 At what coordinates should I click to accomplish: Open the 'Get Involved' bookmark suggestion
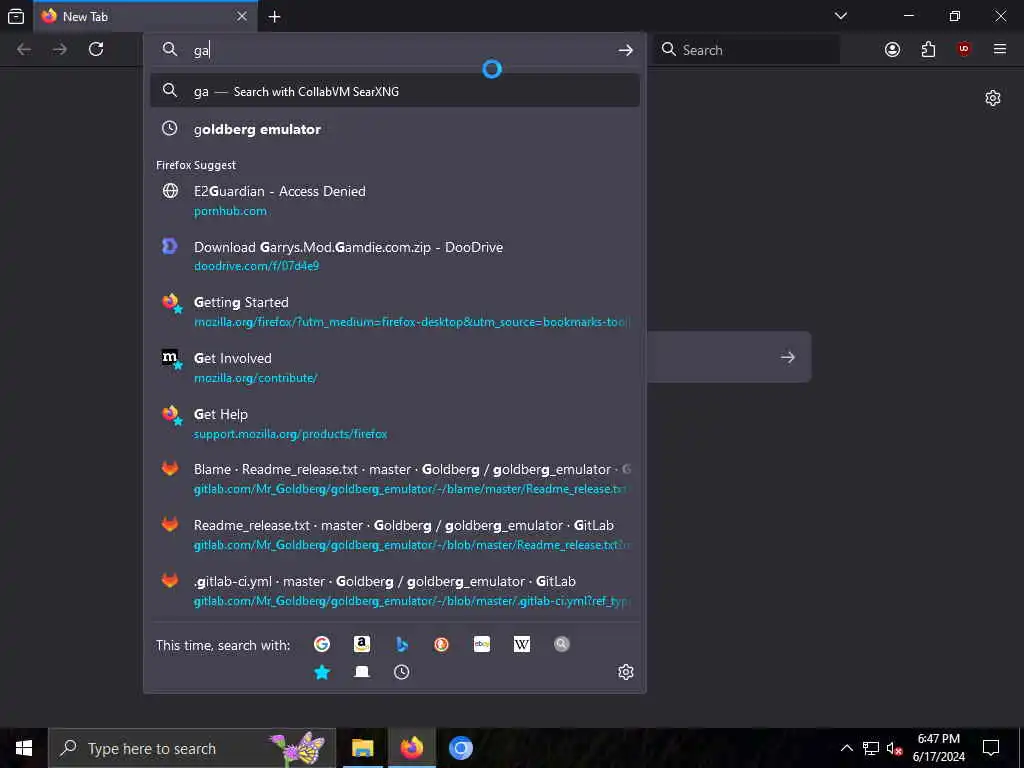tap(394, 368)
